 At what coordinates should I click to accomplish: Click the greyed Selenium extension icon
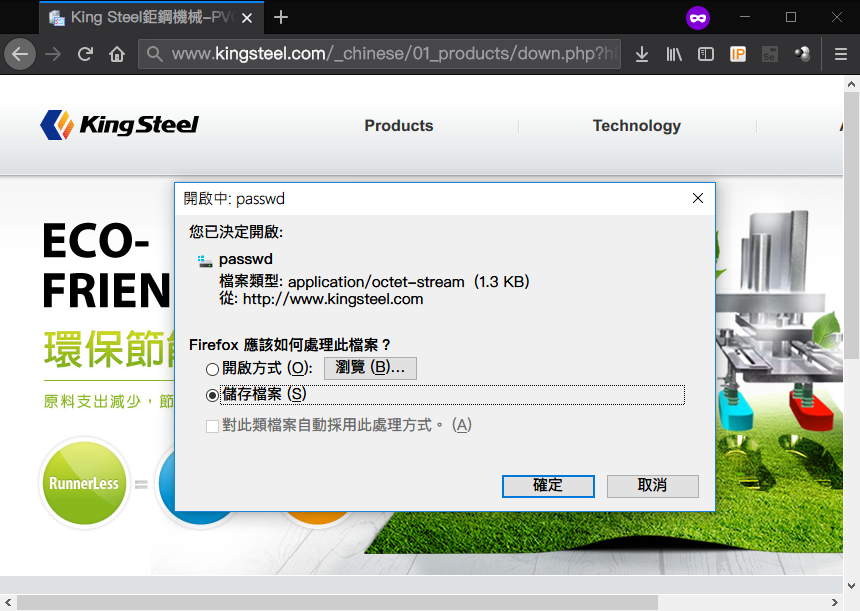click(x=770, y=54)
